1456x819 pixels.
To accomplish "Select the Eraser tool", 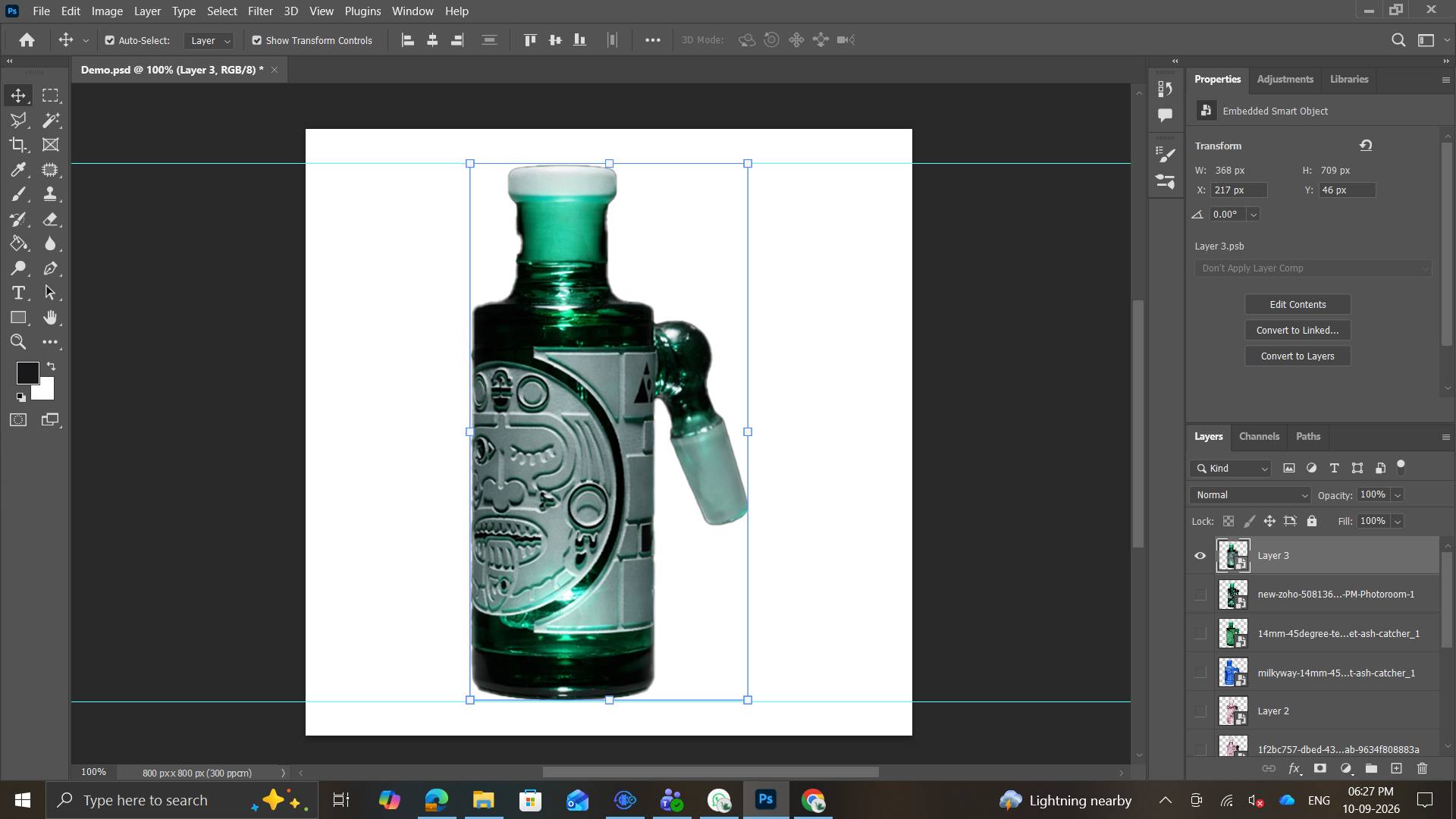I will tap(51, 219).
